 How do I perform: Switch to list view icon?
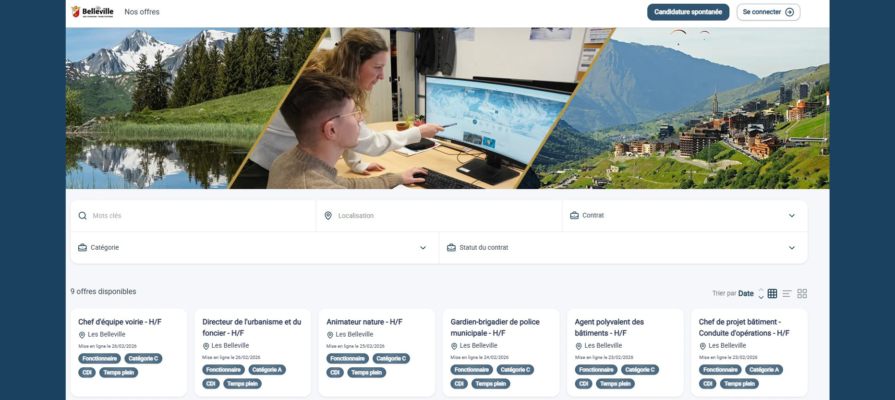pos(787,294)
